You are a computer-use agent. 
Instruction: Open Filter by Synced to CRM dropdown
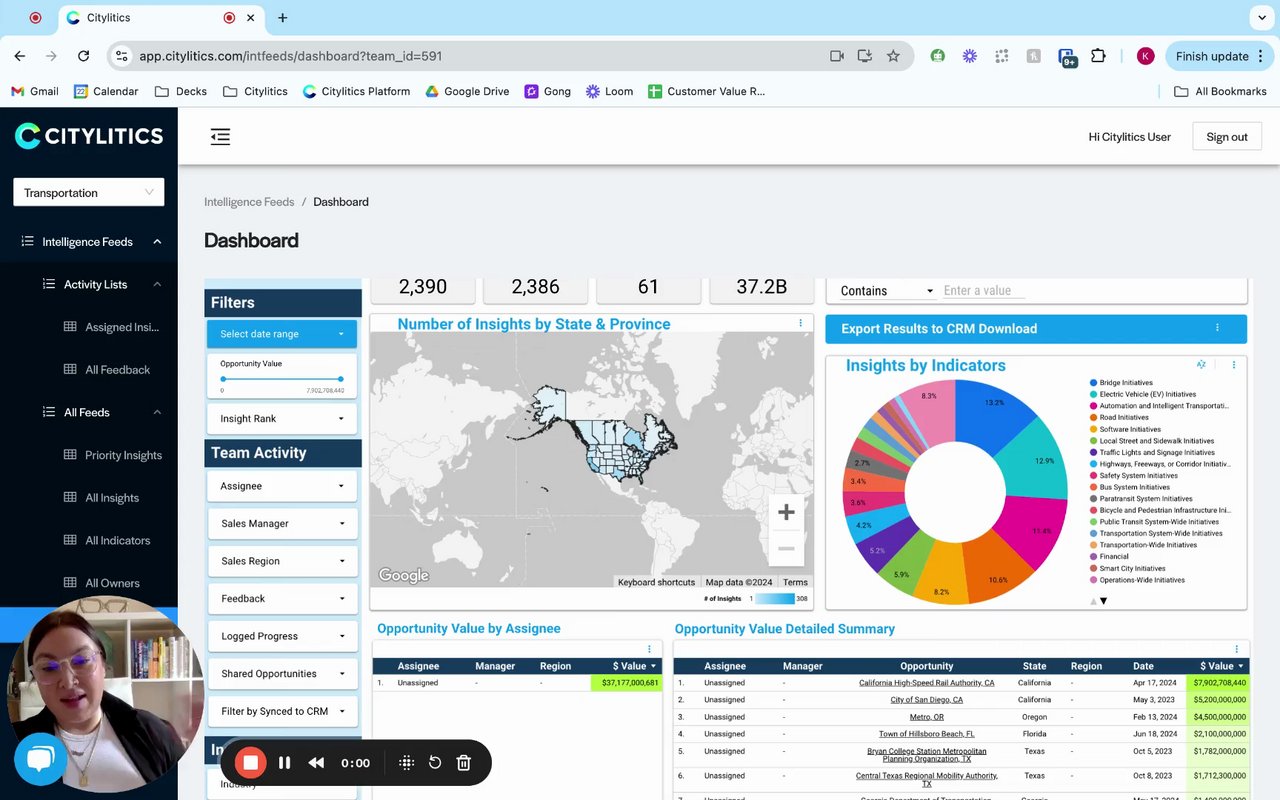(282, 711)
